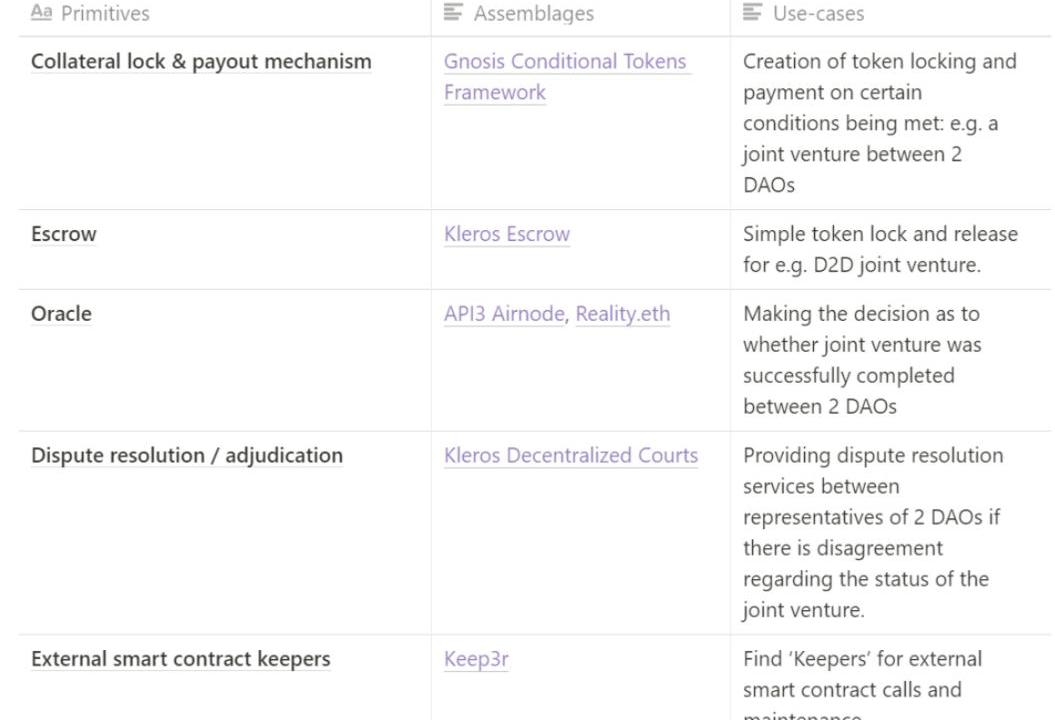
Task: Open the Assemblages column header menu
Action: click(x=580, y=13)
